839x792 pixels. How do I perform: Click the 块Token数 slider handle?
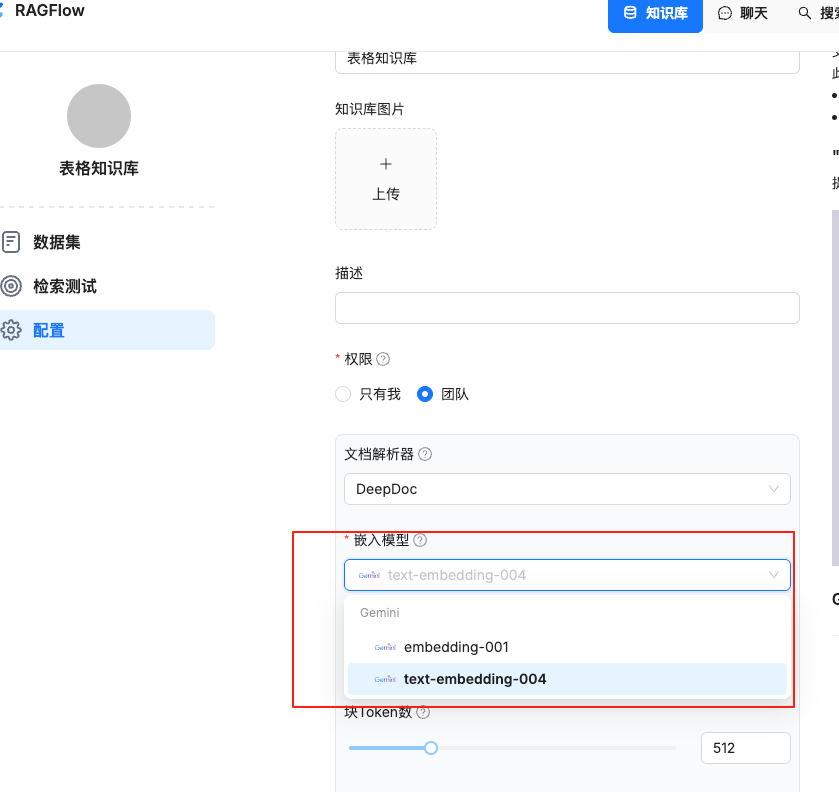[431, 747]
